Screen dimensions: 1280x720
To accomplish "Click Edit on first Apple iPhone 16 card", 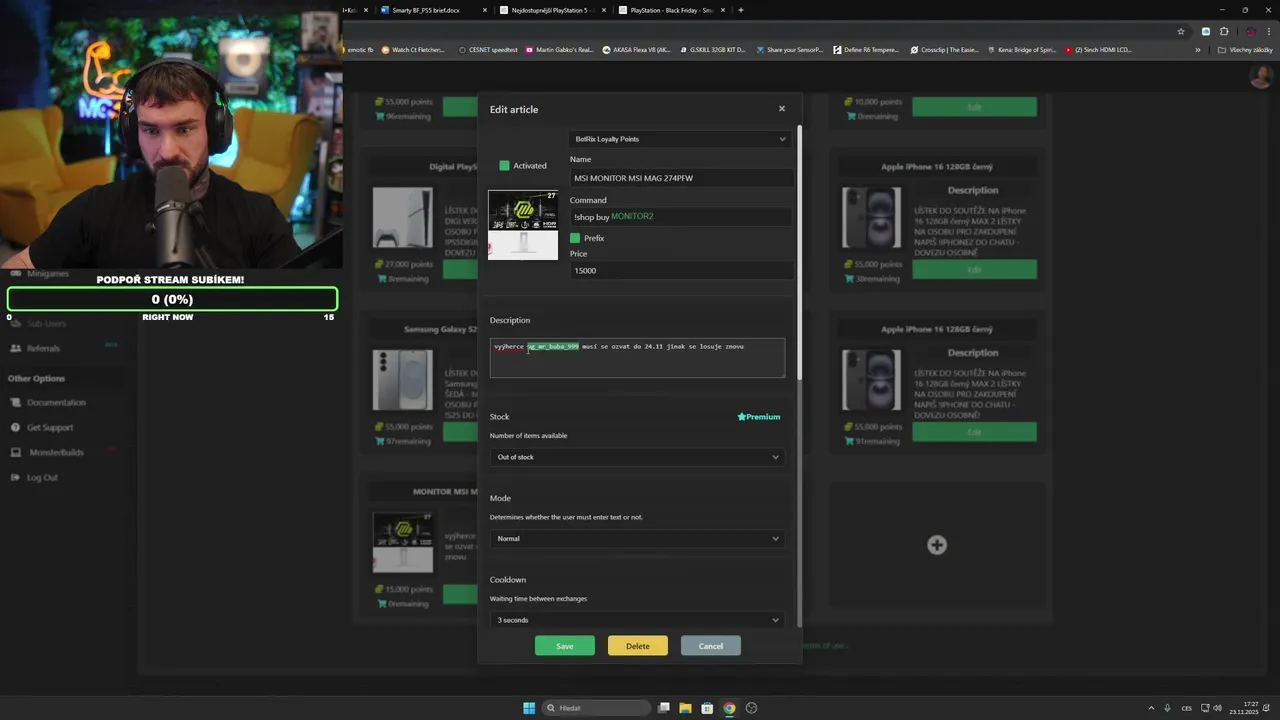I will [x=974, y=270].
